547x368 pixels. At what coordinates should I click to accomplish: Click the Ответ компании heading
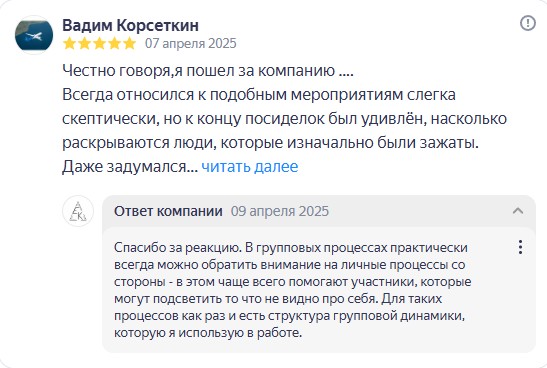click(168, 211)
